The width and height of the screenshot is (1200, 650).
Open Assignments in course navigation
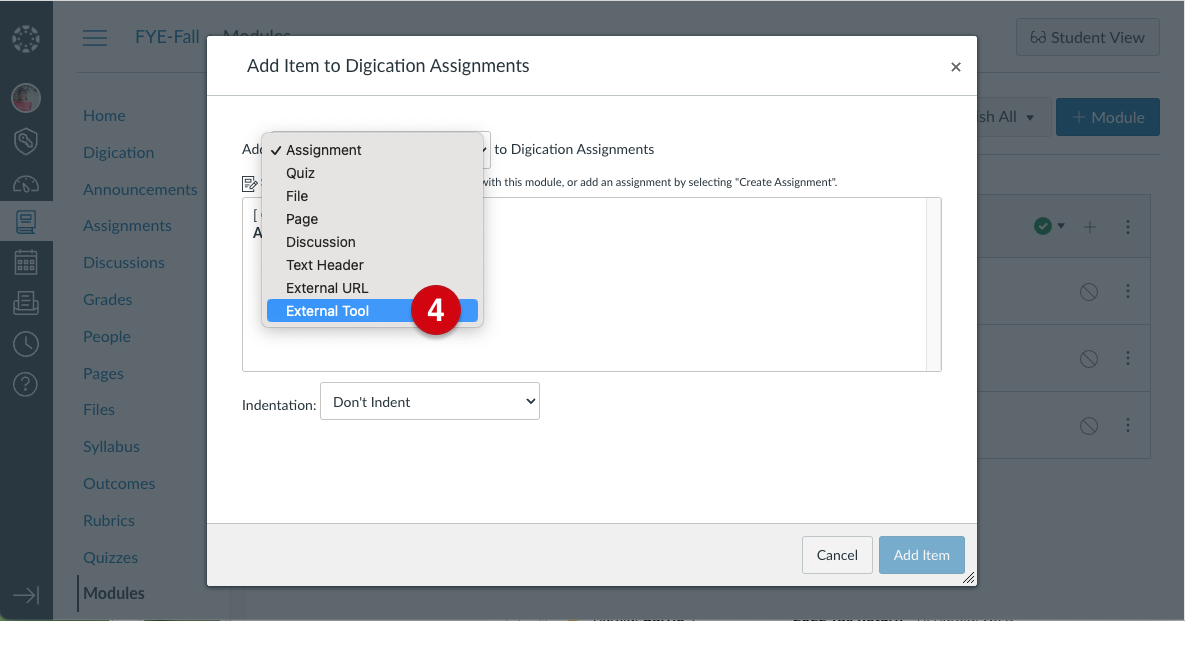[127, 225]
